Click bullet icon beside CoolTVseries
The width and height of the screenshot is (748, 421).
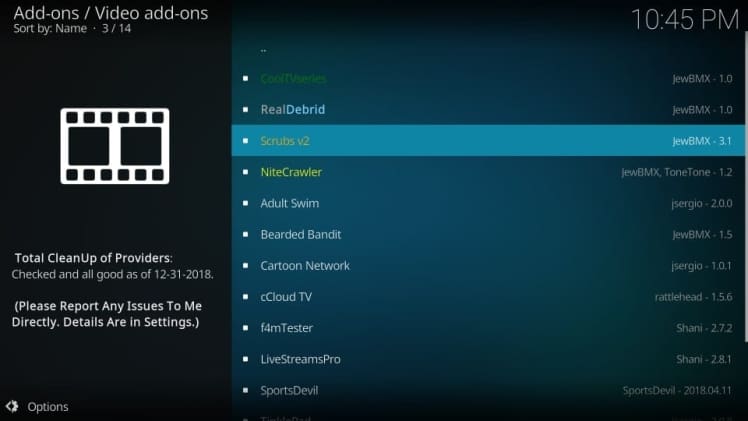coord(246,78)
